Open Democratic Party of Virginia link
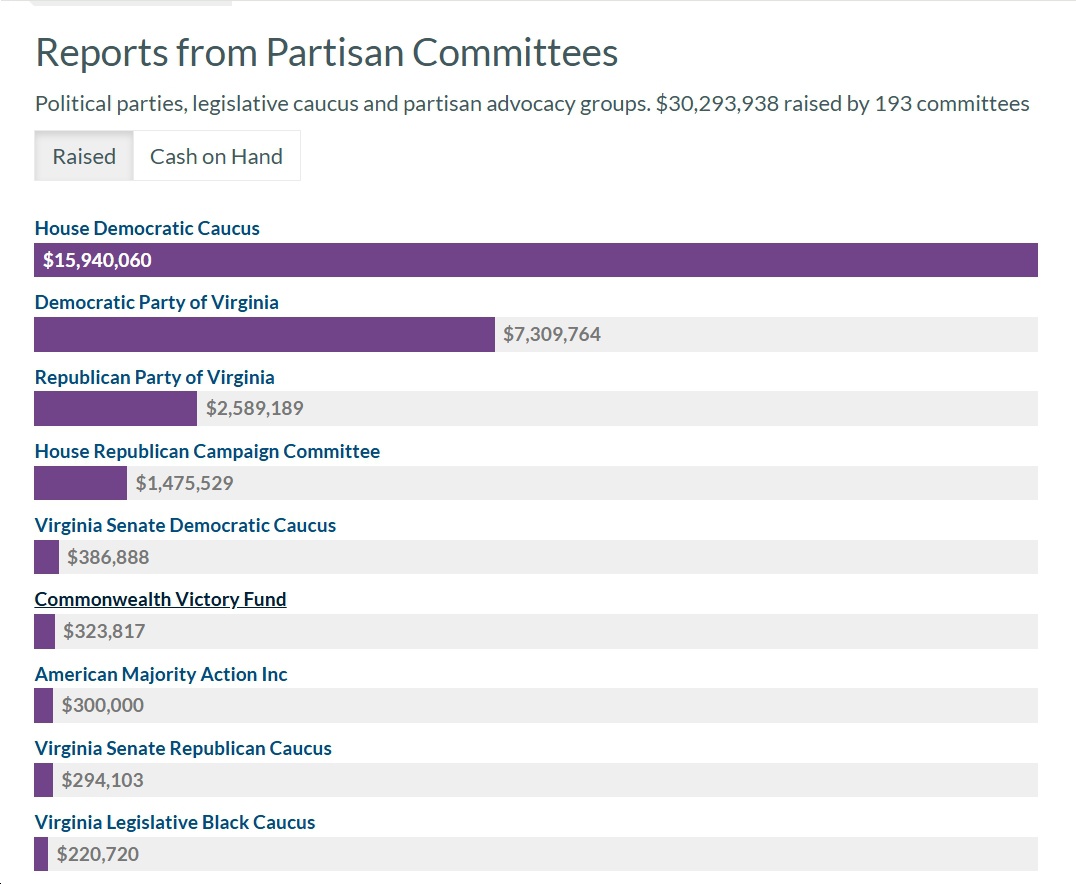Image resolution: width=1076 pixels, height=884 pixels. [x=157, y=302]
